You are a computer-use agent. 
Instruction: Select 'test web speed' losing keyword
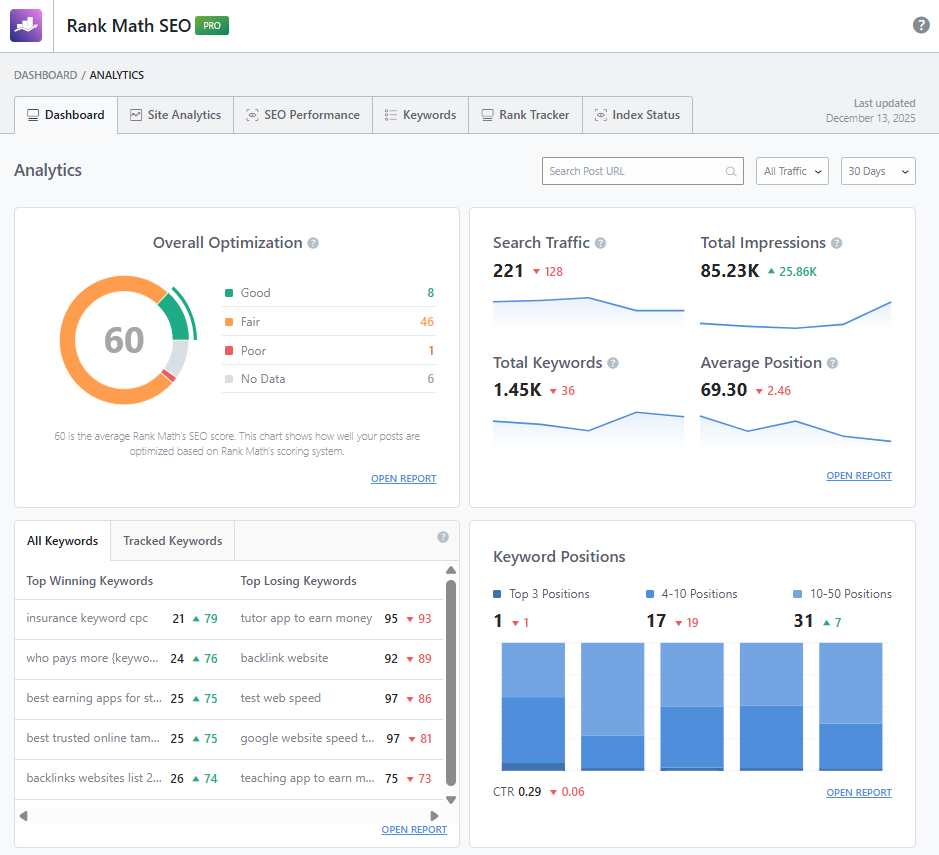(x=280, y=698)
